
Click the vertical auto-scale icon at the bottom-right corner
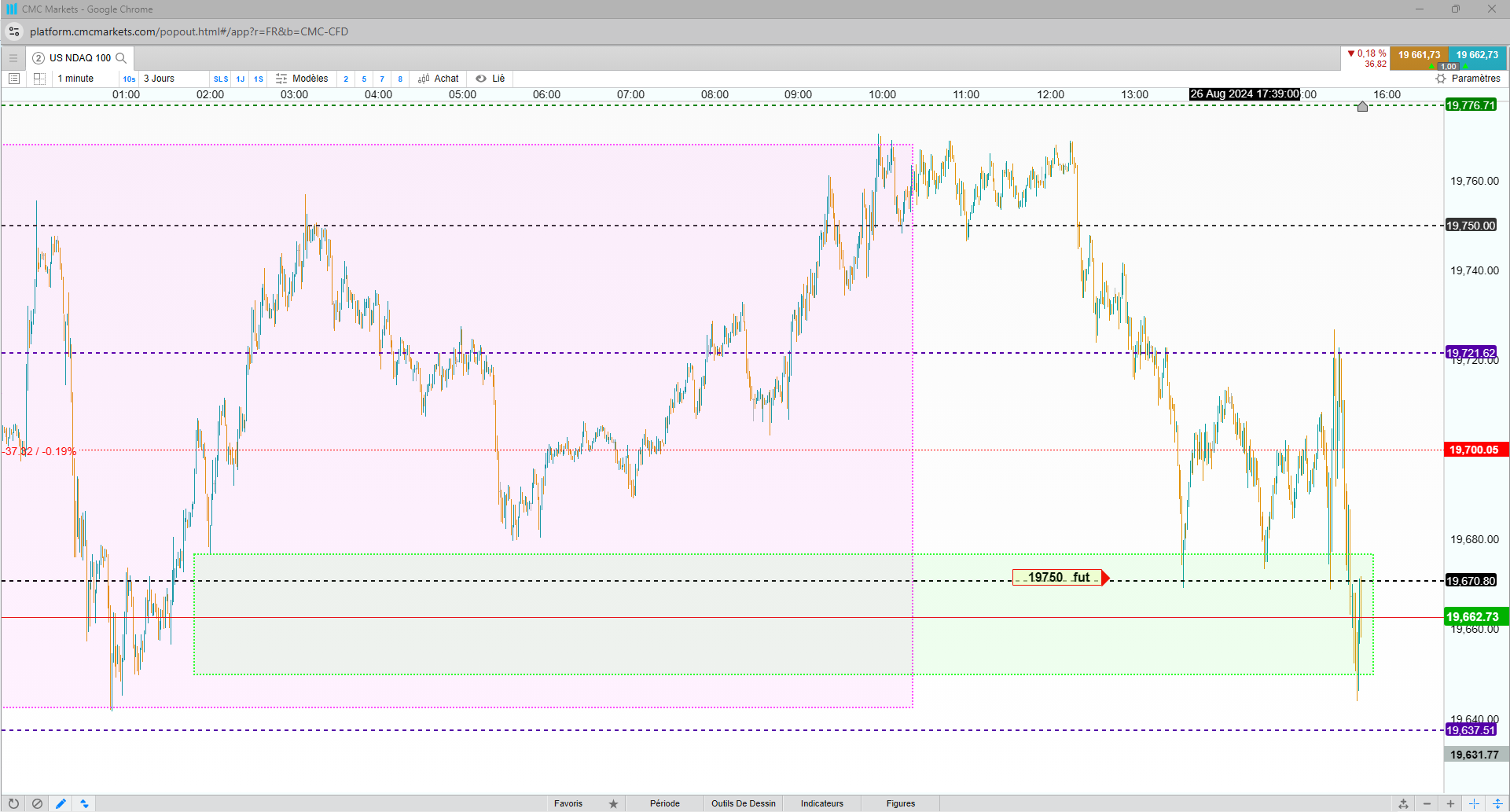(1497, 803)
